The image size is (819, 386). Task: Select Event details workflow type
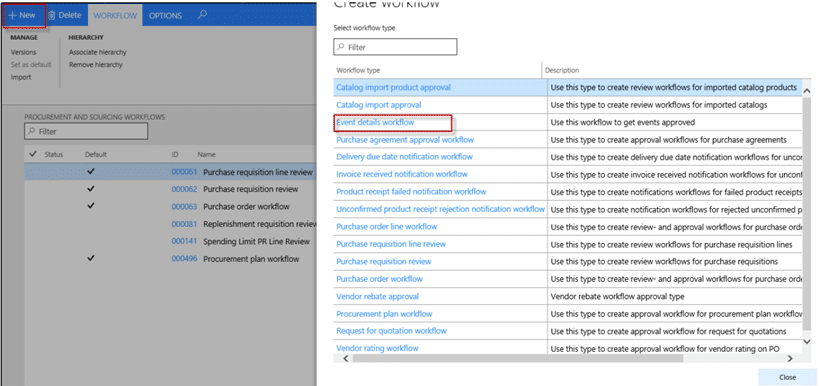tap(376, 122)
